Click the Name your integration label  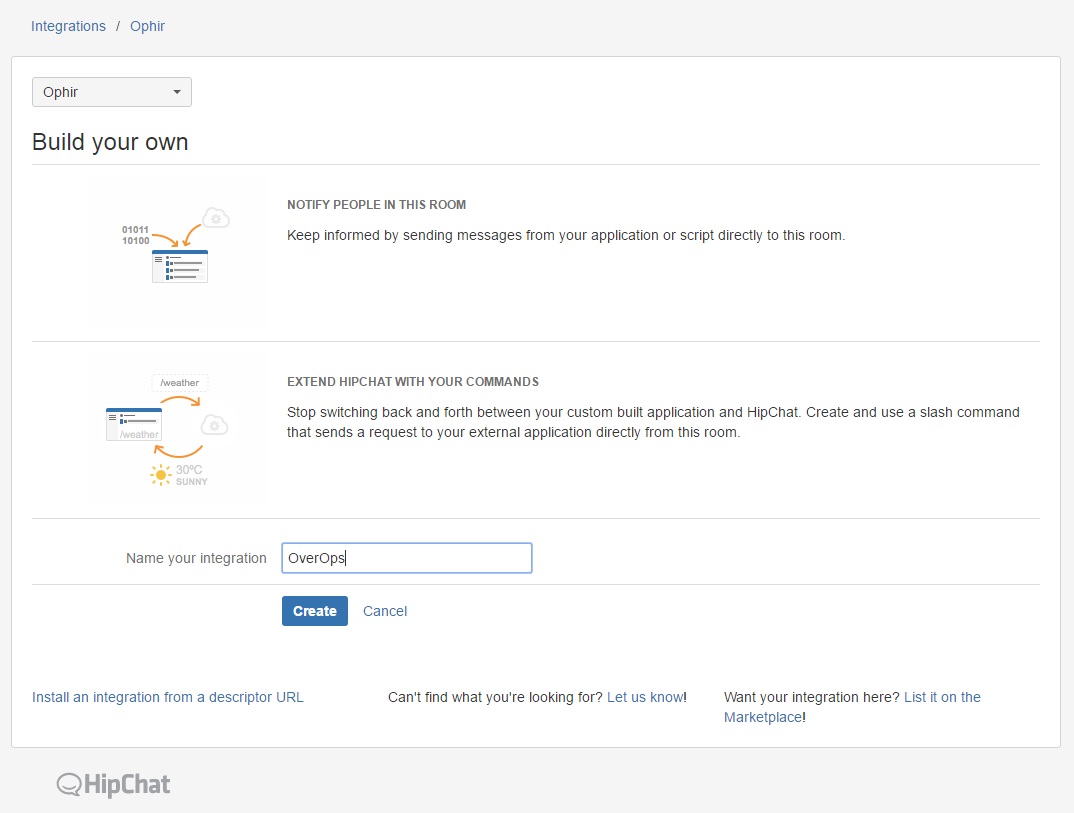(x=196, y=558)
